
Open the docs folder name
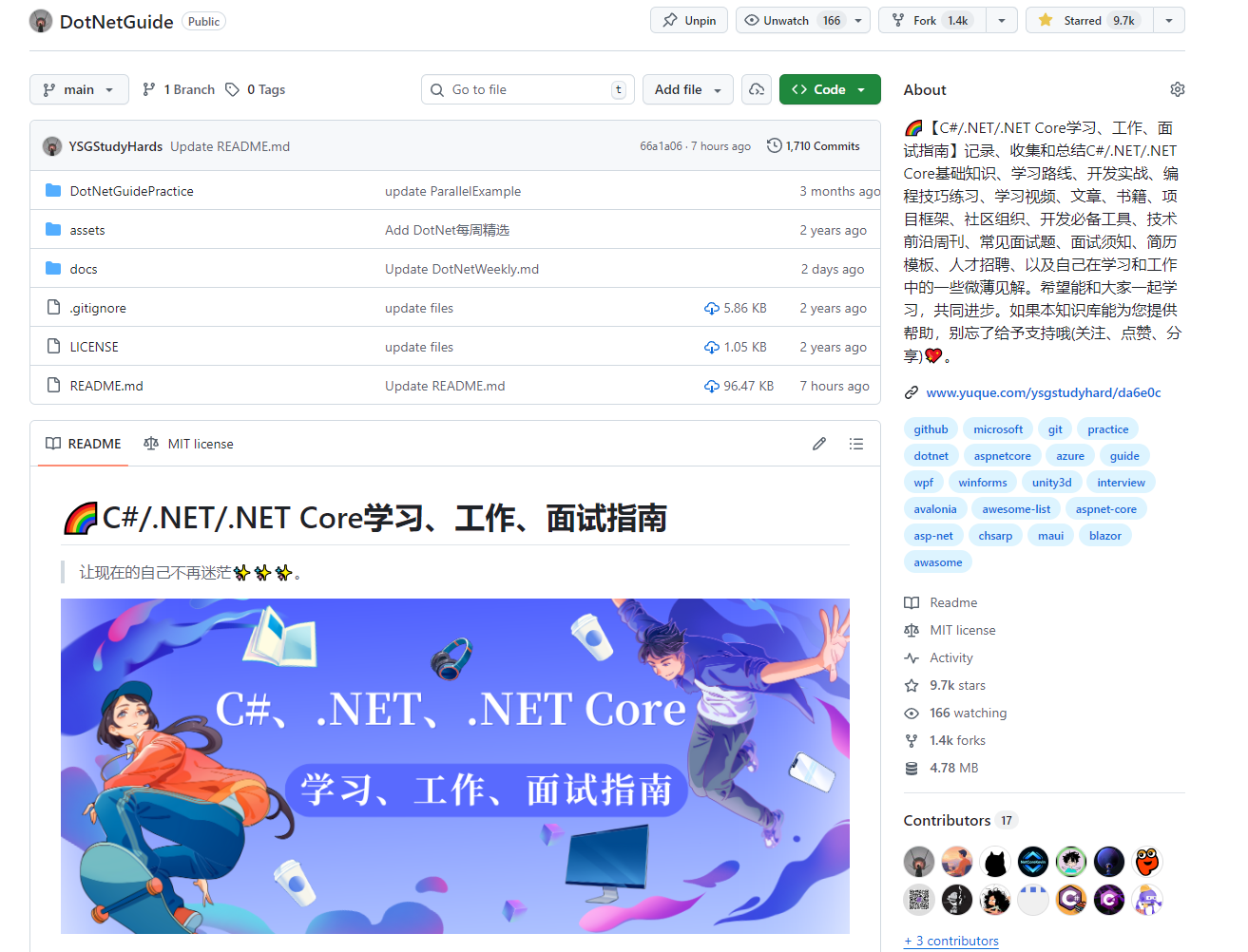(84, 269)
